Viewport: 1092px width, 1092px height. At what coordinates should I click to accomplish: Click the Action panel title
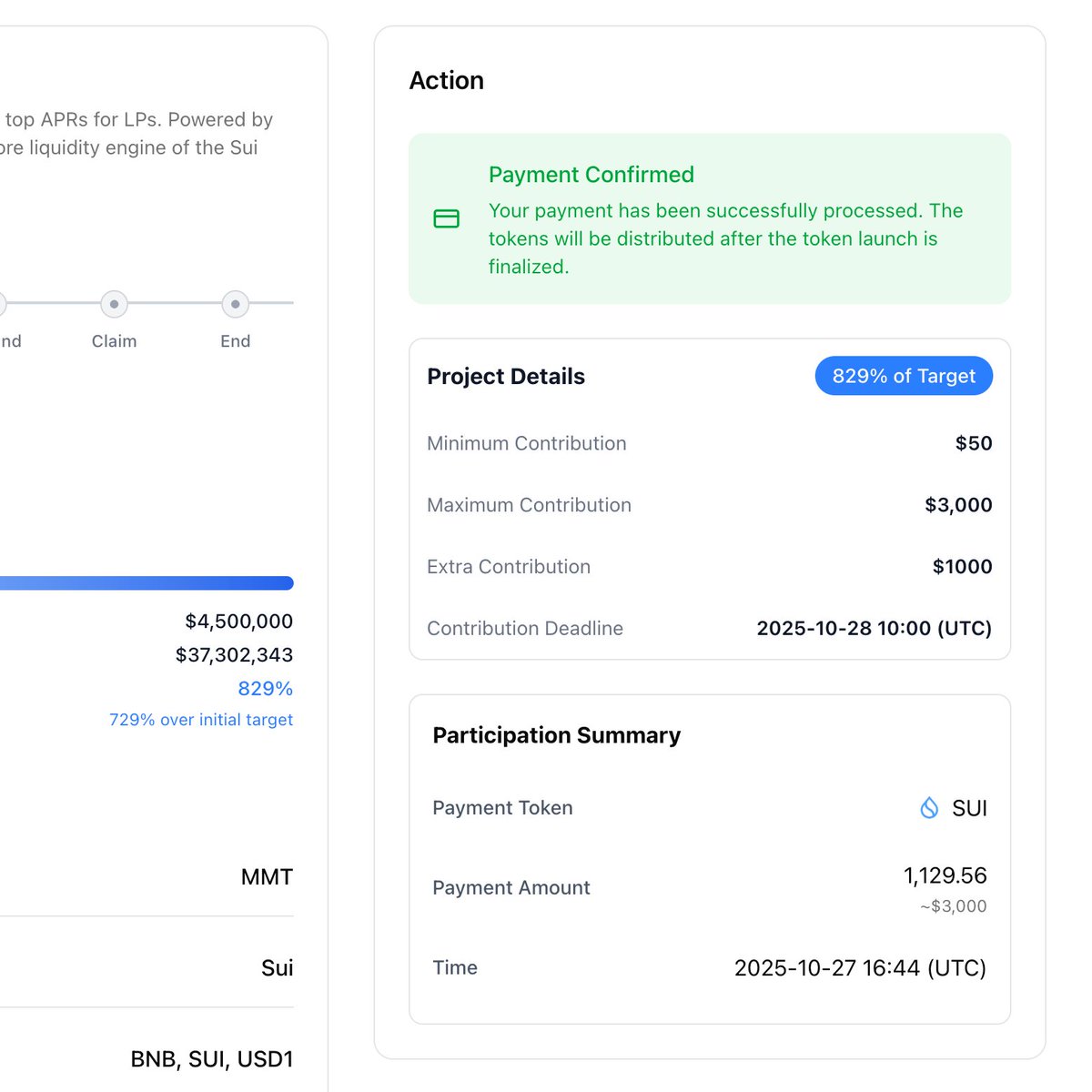point(447,80)
